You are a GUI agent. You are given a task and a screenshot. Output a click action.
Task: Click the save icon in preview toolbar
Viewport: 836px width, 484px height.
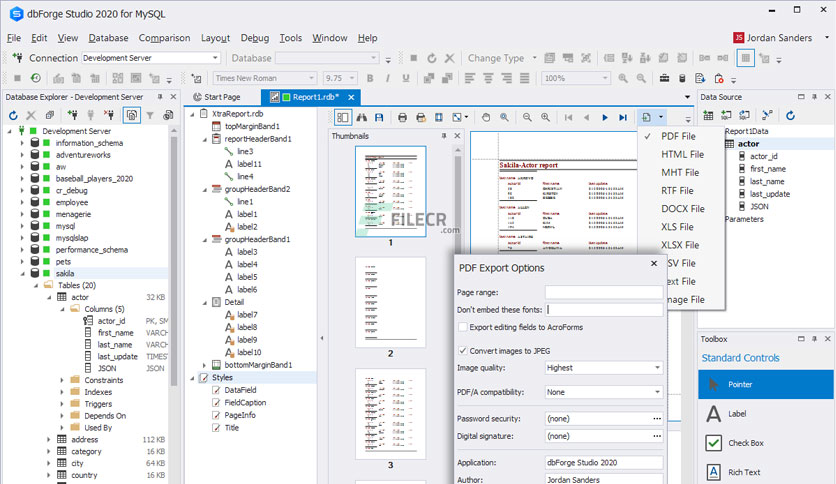click(x=379, y=117)
